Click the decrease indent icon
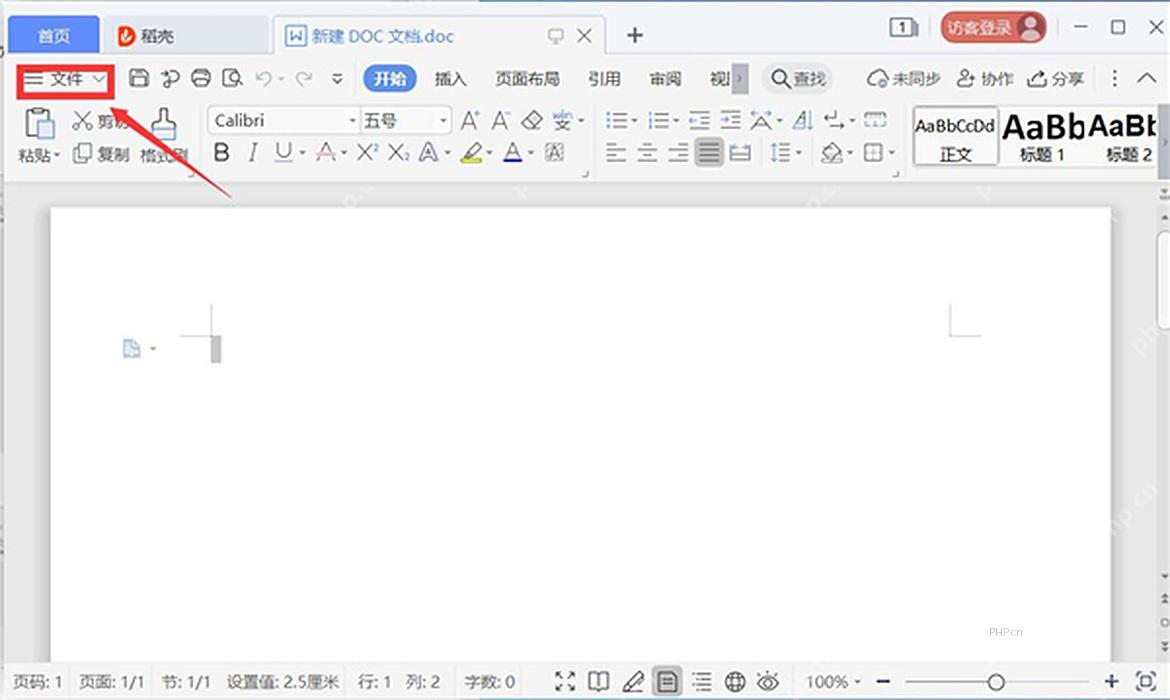Screen dimensions: 1170x700 pos(699,120)
